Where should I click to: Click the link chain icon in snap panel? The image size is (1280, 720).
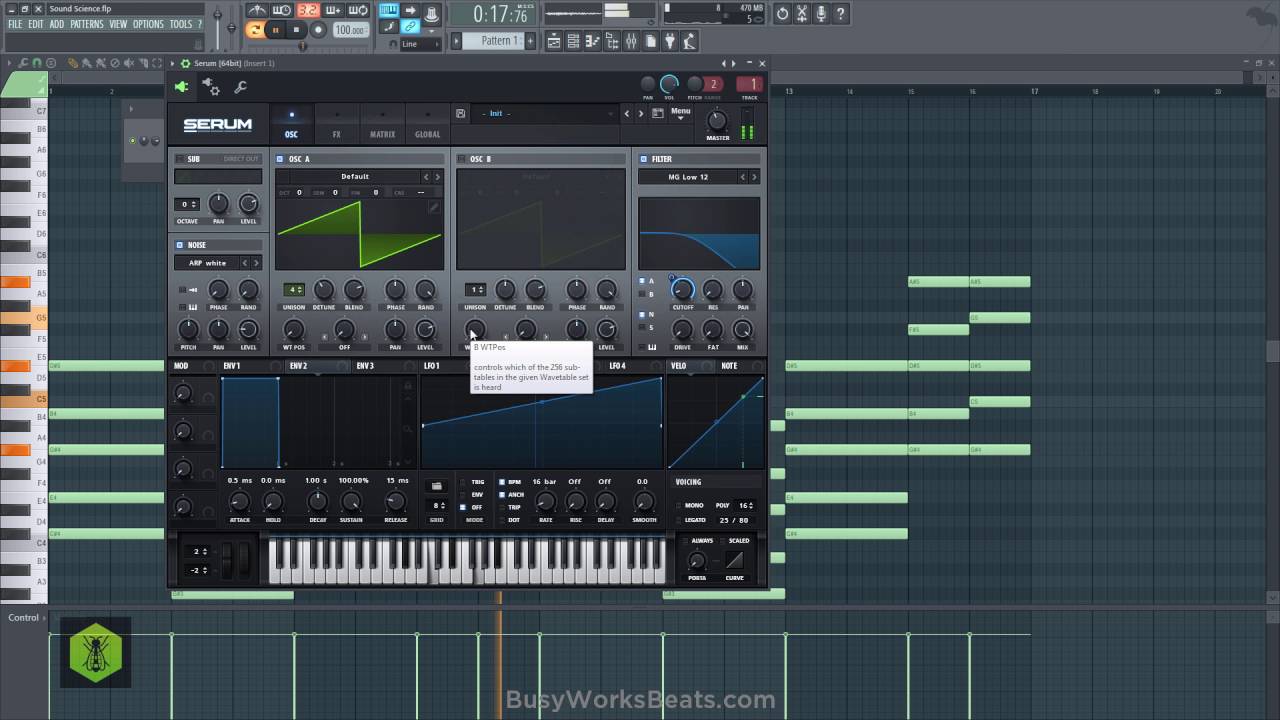pos(409,28)
